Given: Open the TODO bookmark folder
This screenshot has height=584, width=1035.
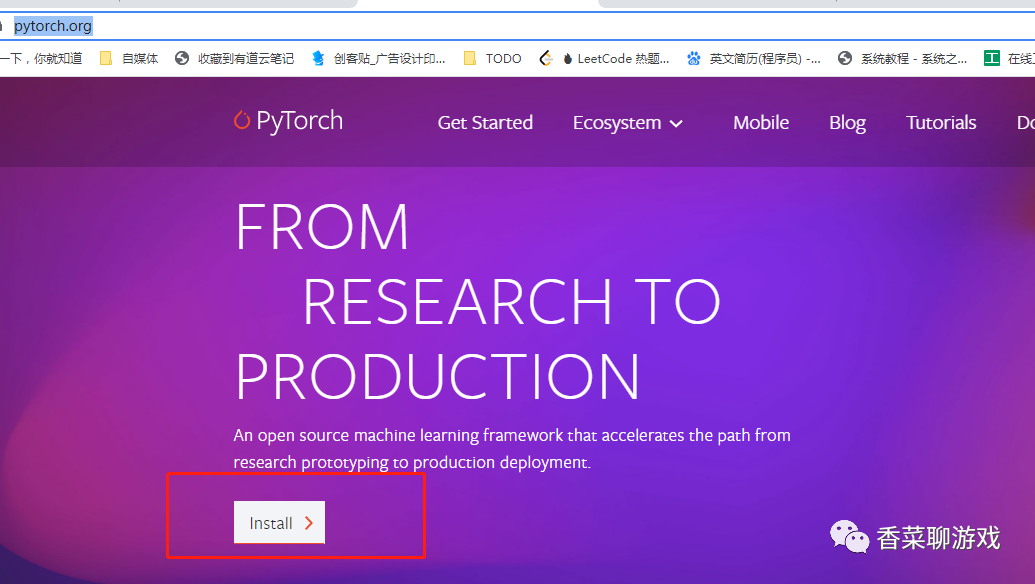Looking at the screenshot, I should (x=492, y=59).
